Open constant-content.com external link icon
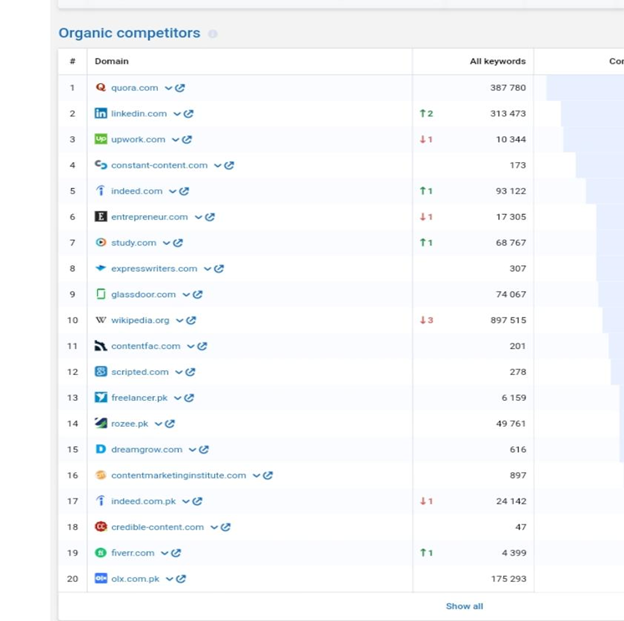The width and height of the screenshot is (624, 621). coord(229,165)
